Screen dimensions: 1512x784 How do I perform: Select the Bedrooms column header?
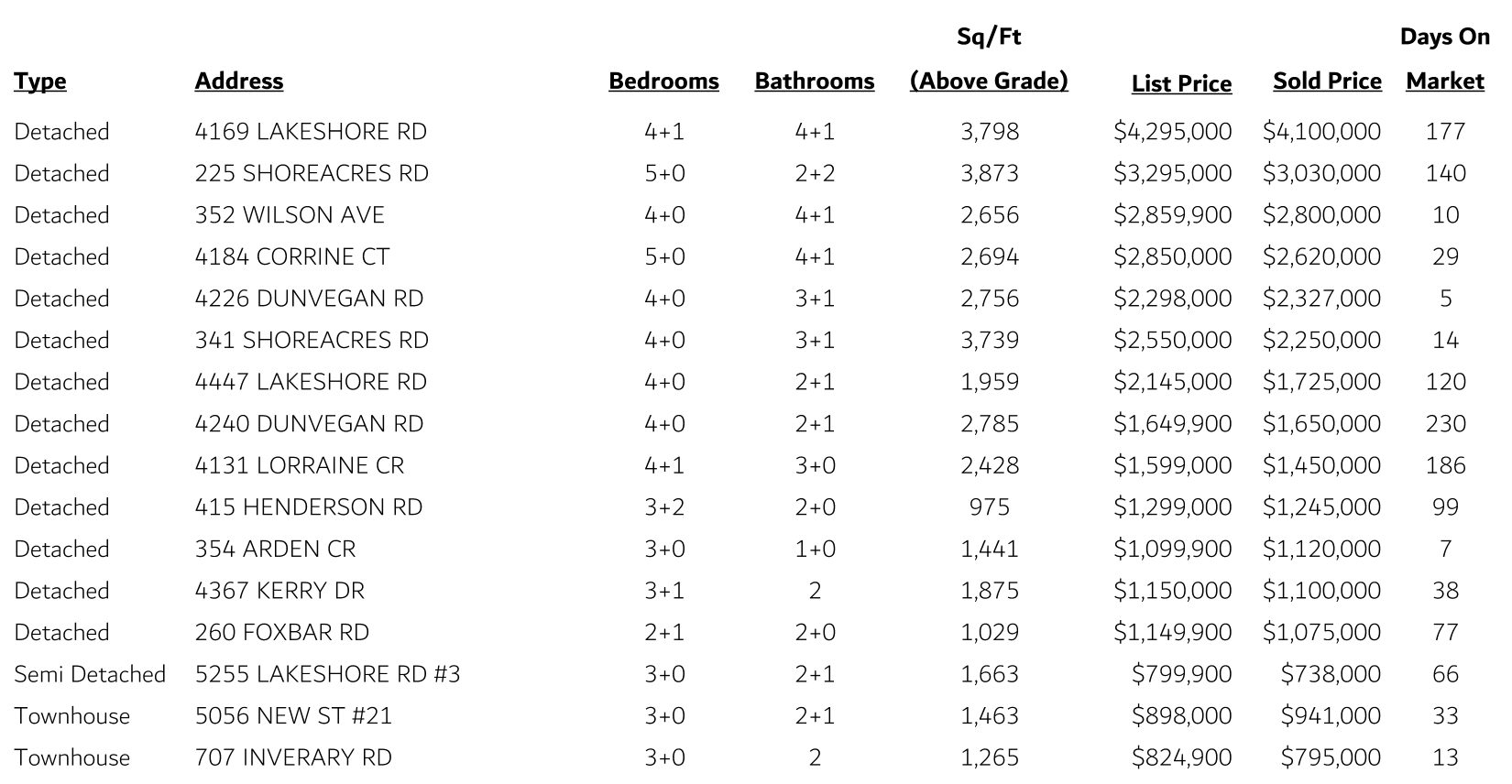point(663,82)
